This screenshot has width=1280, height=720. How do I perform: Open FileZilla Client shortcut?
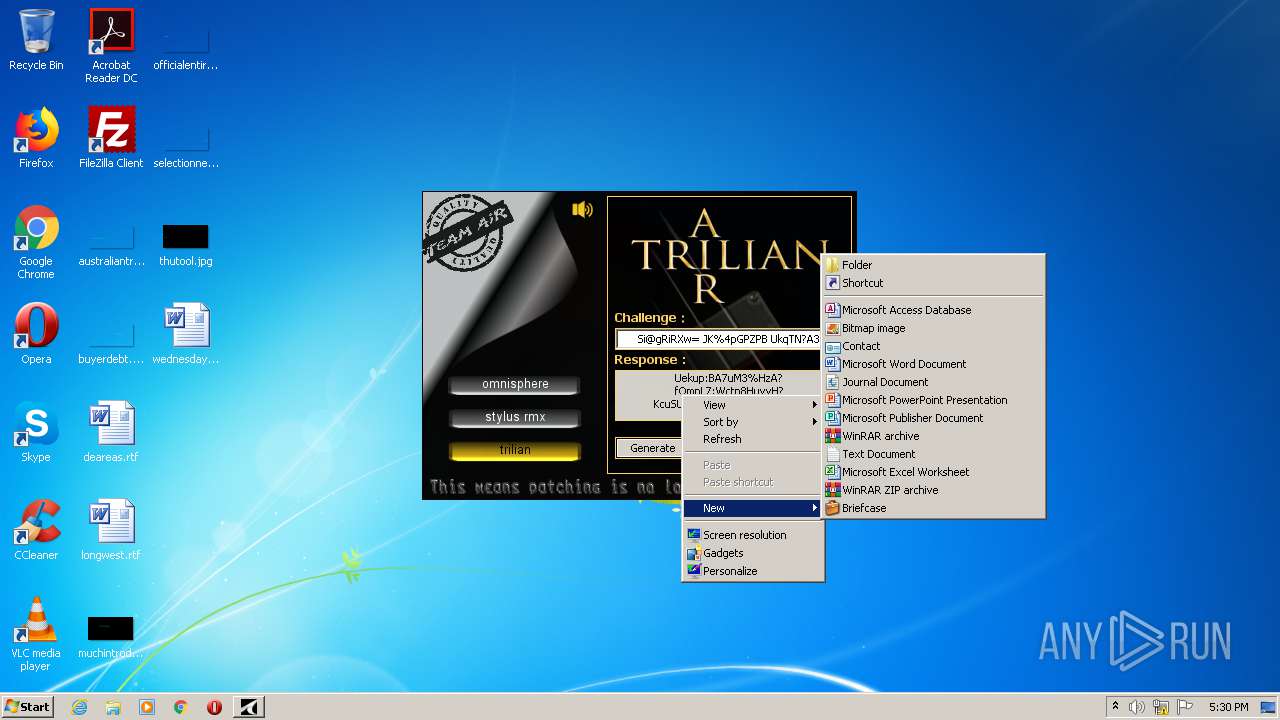click(x=111, y=138)
